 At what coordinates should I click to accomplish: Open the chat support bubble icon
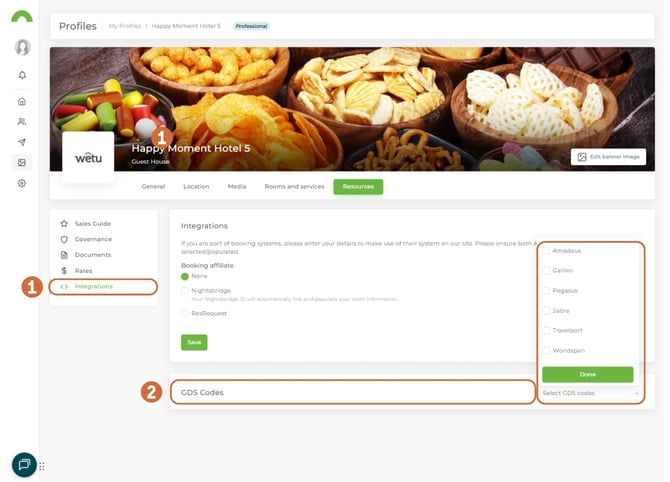24,464
